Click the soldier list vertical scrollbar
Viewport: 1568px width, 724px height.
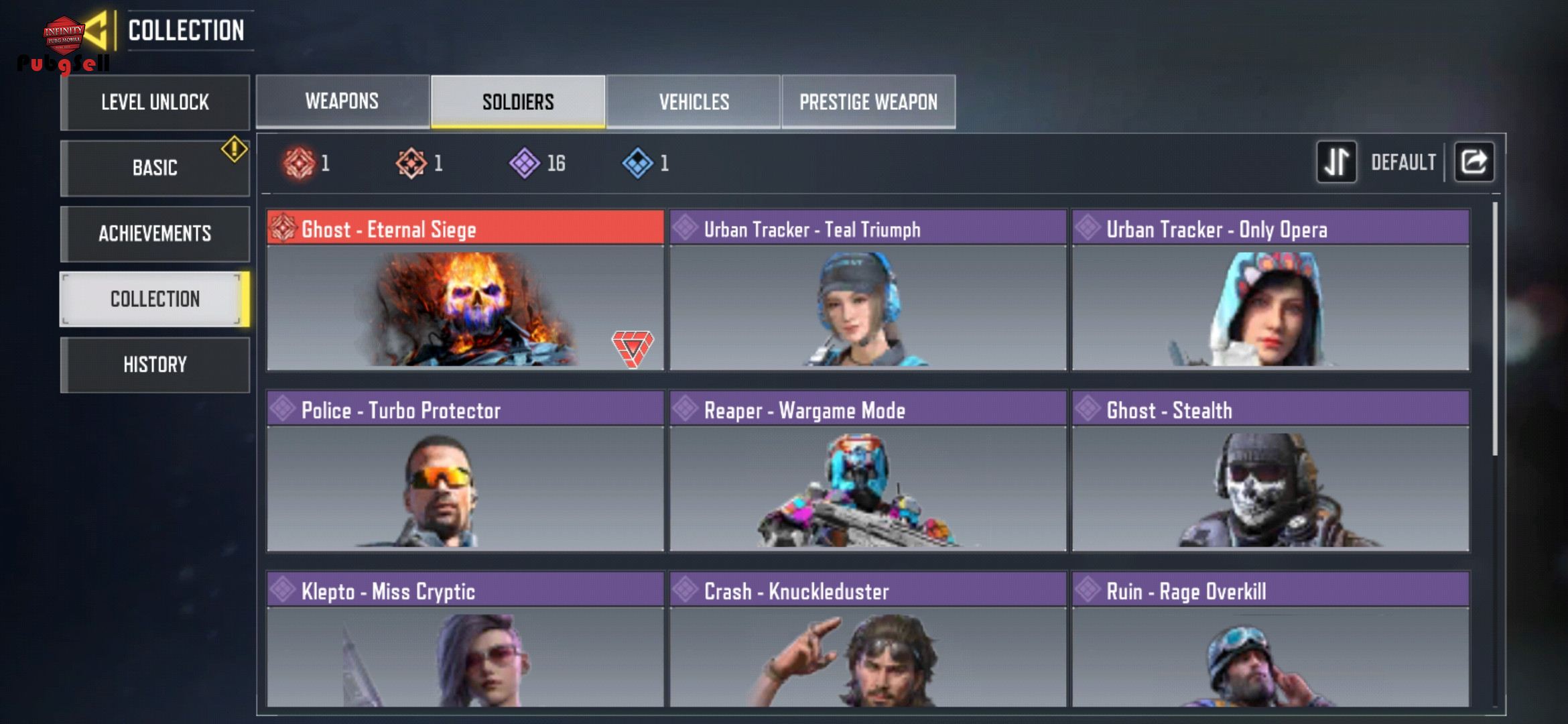[x=1494, y=328]
